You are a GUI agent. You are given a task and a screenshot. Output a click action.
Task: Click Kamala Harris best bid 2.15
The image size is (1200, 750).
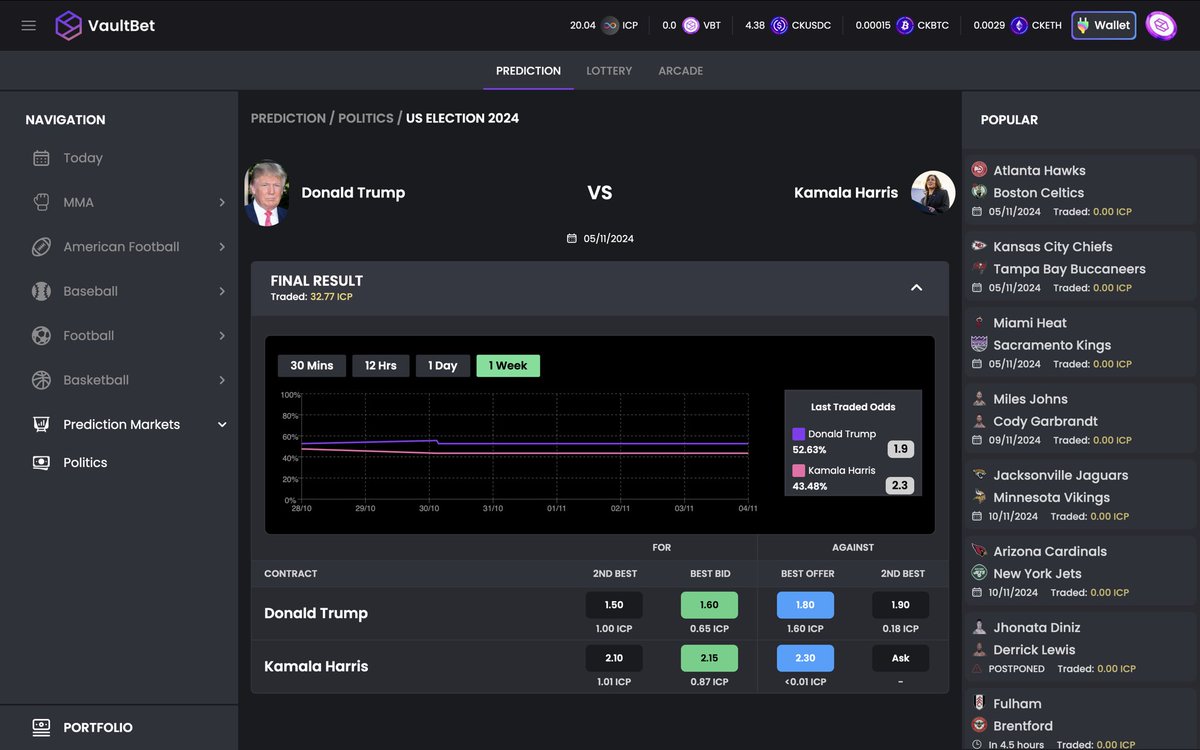[x=709, y=658]
